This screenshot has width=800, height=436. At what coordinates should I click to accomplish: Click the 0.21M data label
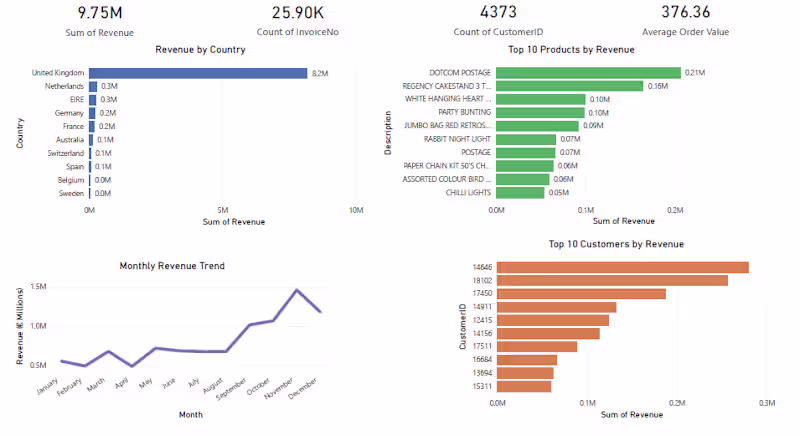click(695, 73)
